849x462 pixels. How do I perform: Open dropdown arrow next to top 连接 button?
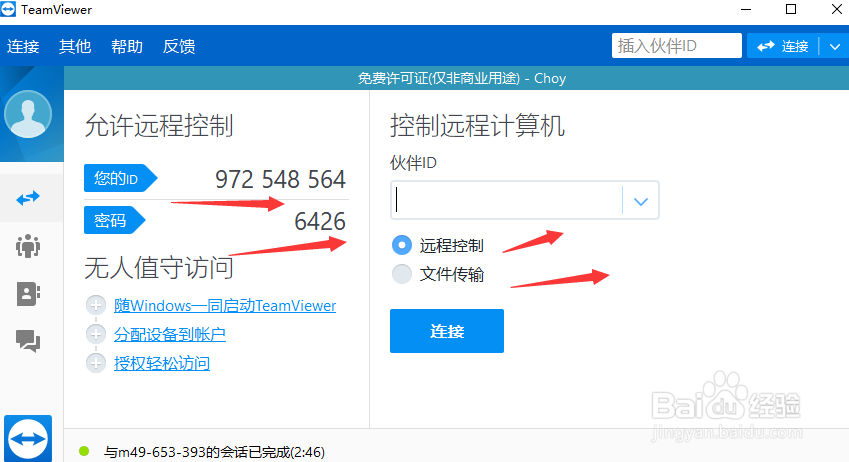pyautogui.click(x=835, y=47)
